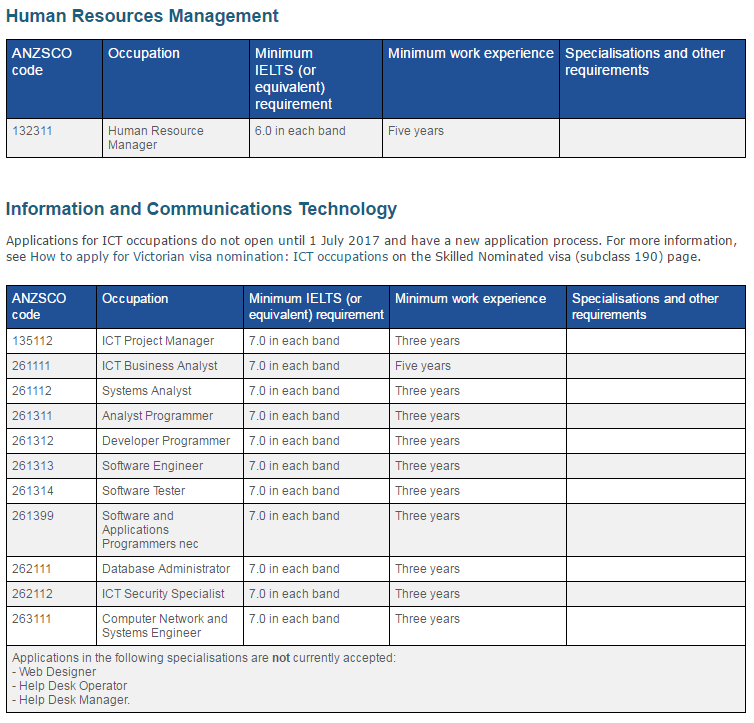The width and height of the screenshot is (754, 723).
Task: Click the Systems Analyst row entry
Action: click(147, 391)
